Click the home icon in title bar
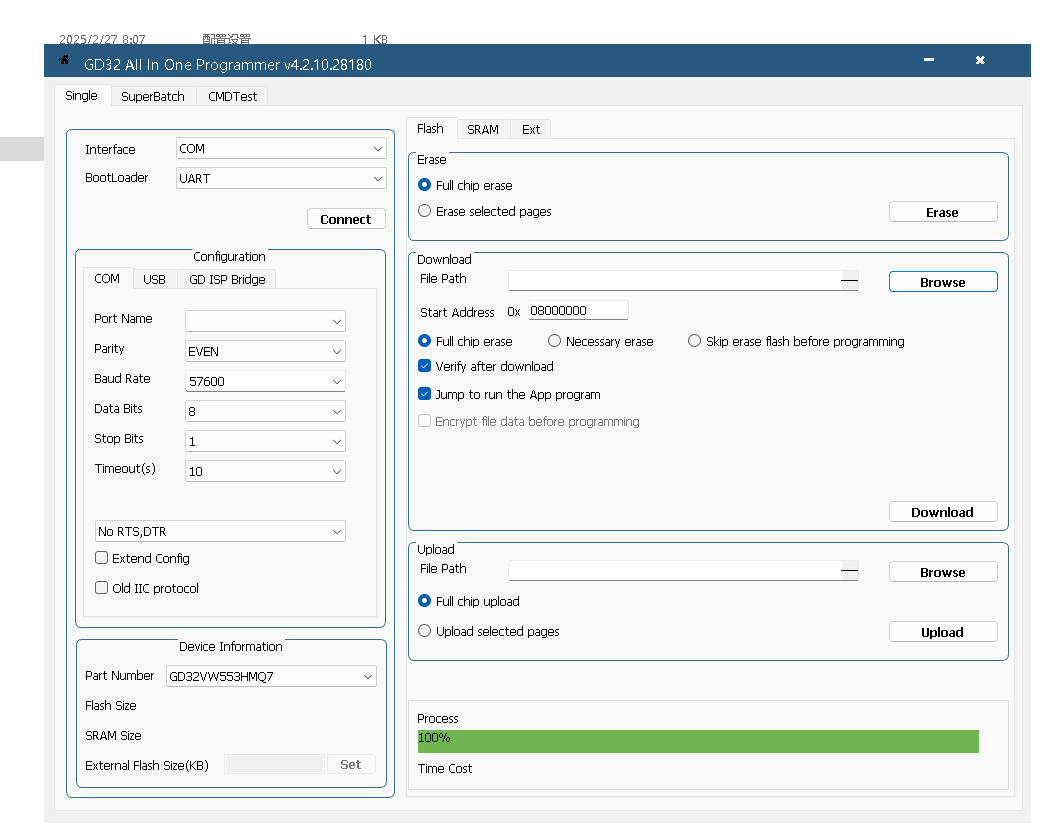Viewport: 1057px width, 838px height. [65, 61]
